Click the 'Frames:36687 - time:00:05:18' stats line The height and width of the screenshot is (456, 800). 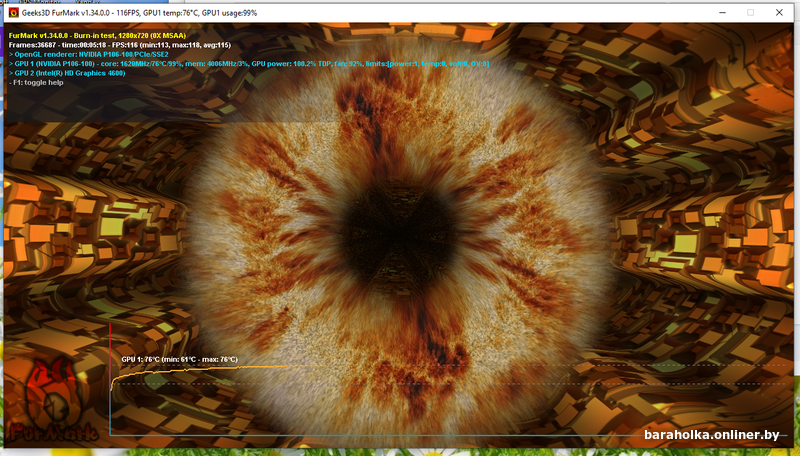pyautogui.click(x=120, y=45)
